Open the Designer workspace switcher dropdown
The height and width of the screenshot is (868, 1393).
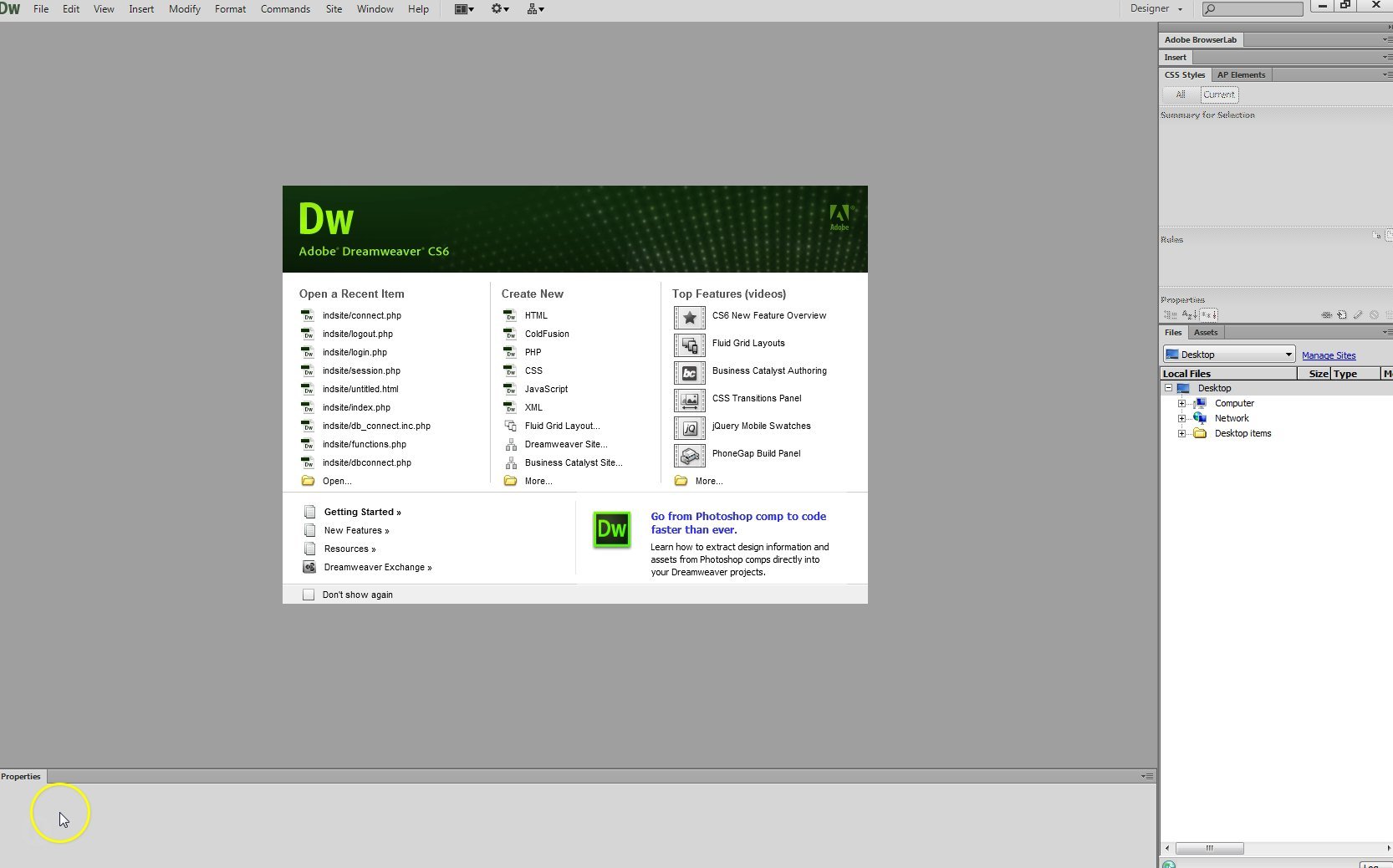coord(1156,8)
